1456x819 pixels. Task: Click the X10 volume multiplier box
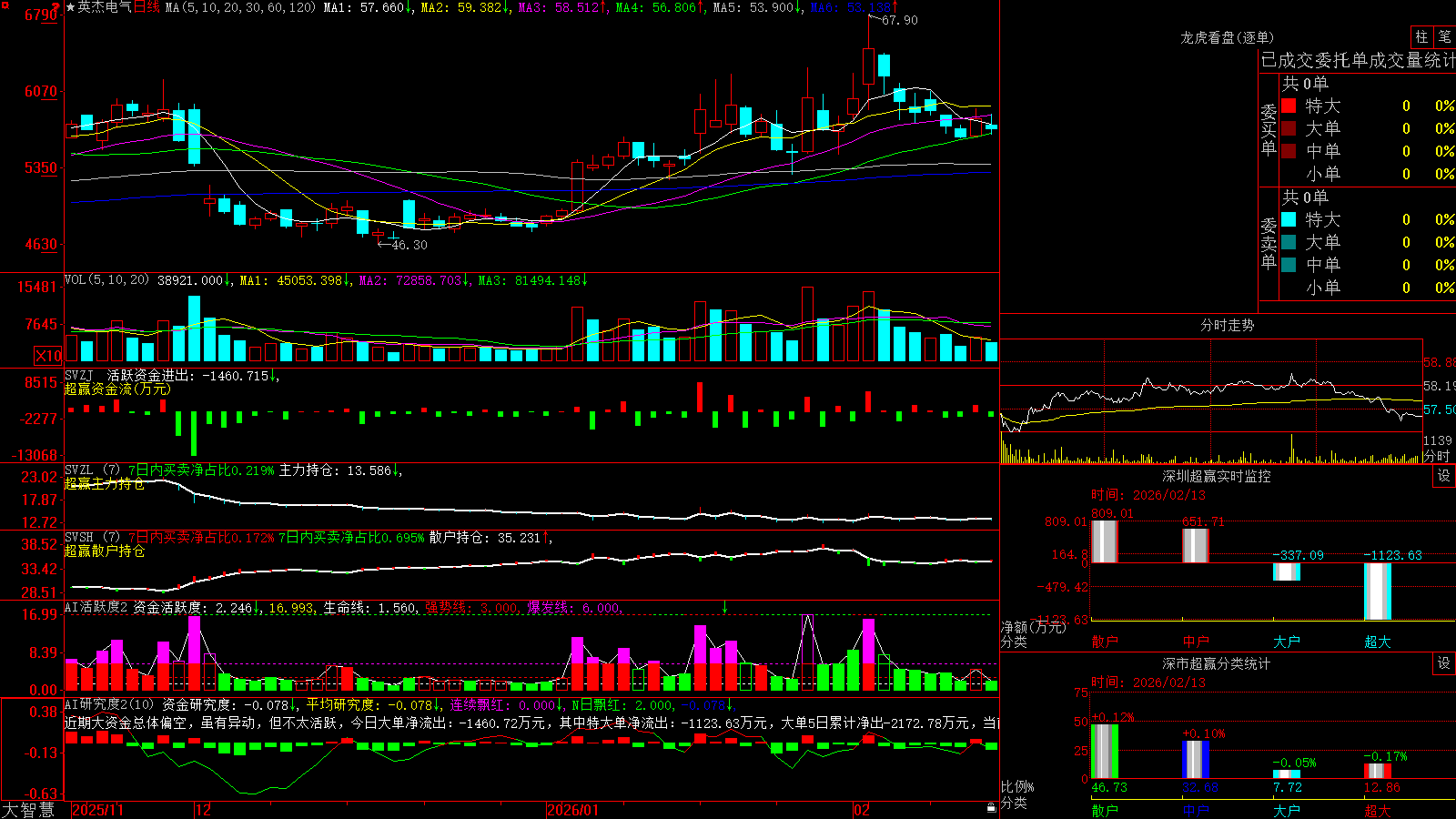click(x=48, y=356)
